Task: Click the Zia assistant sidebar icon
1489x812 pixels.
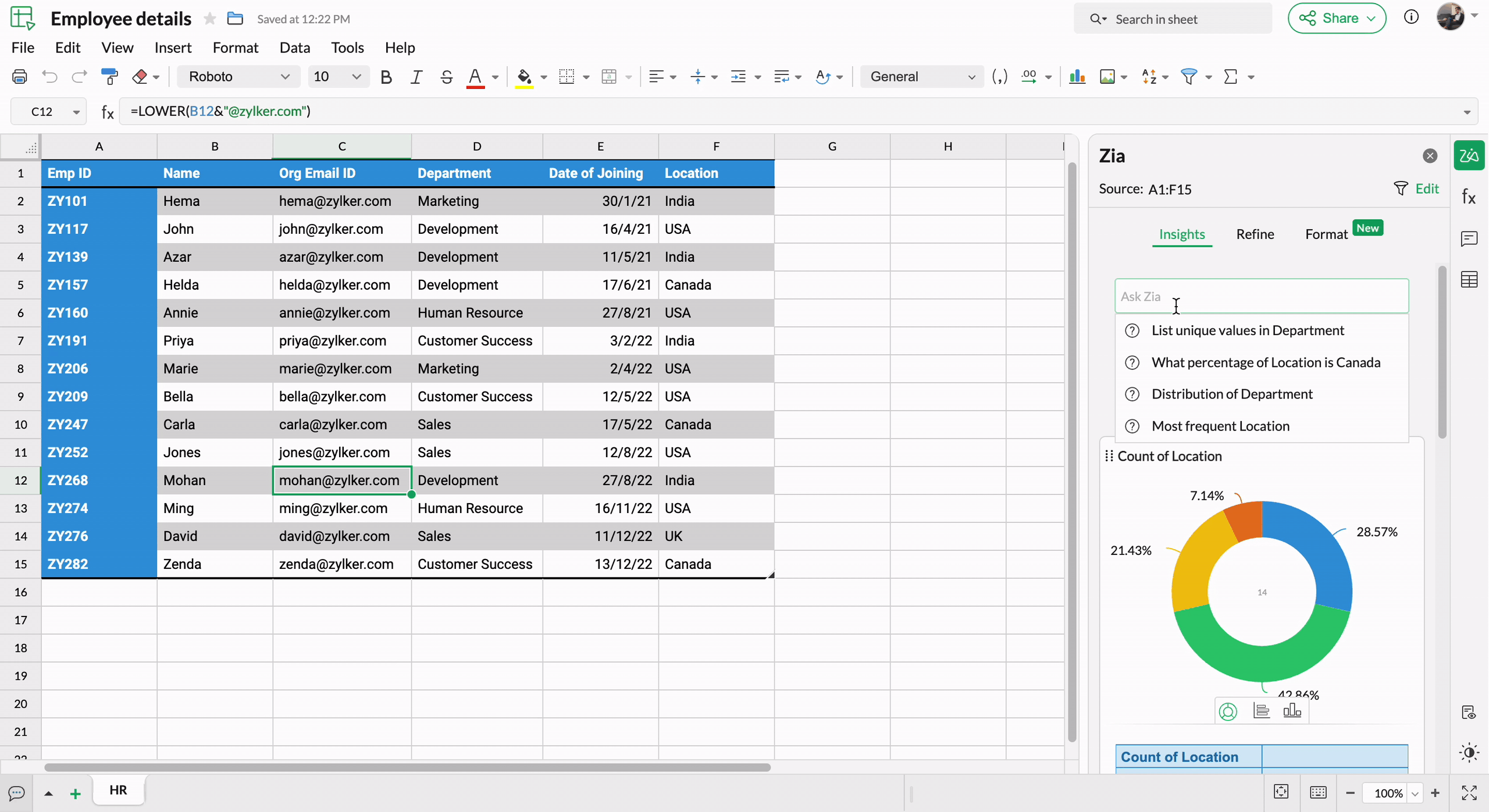Action: click(x=1469, y=156)
